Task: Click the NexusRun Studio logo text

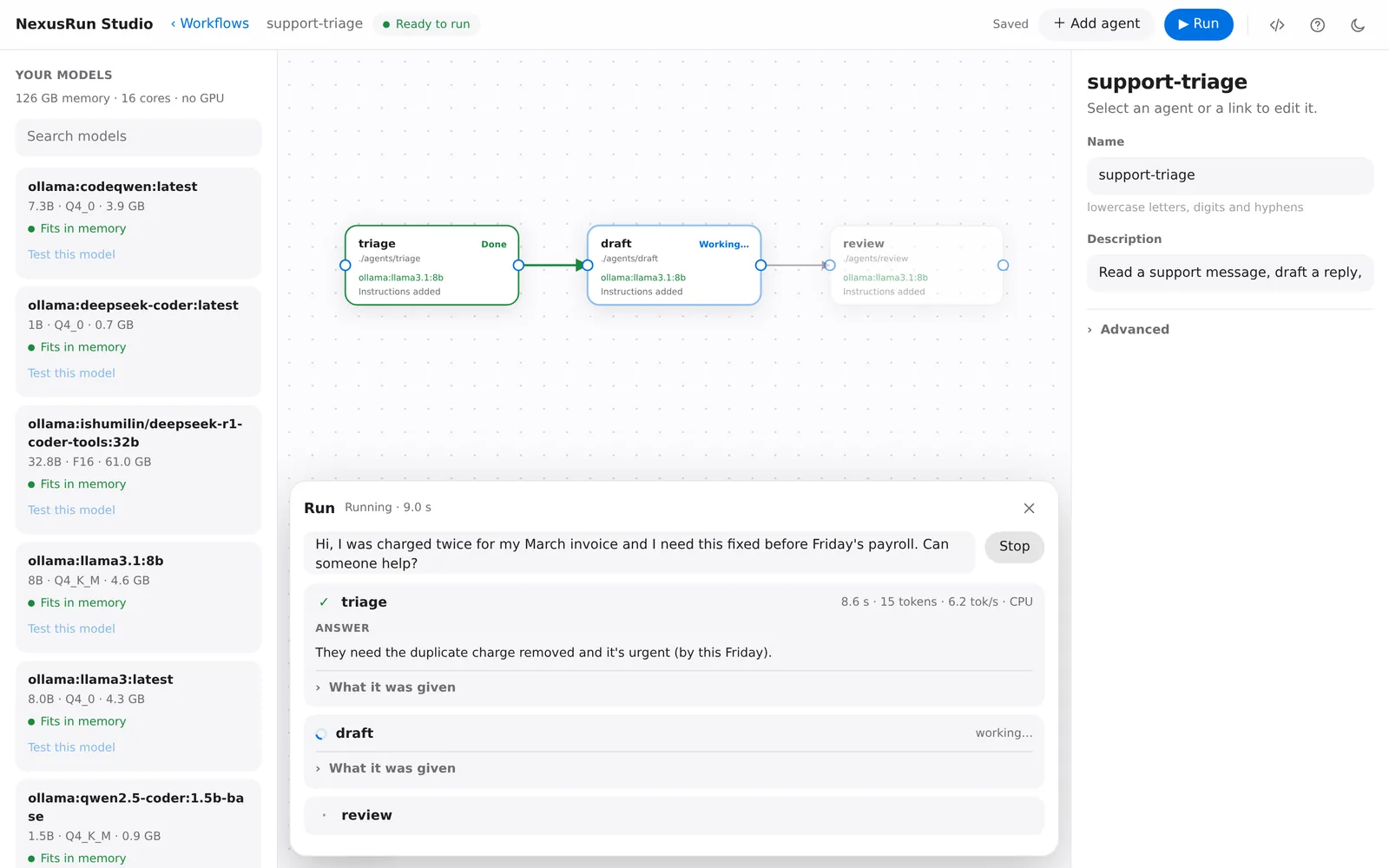Action: (x=84, y=23)
